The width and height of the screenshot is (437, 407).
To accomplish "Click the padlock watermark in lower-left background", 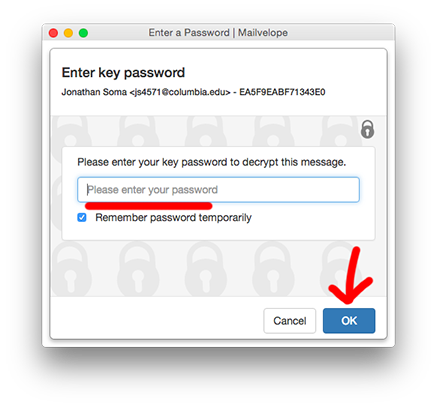I will click(71, 269).
